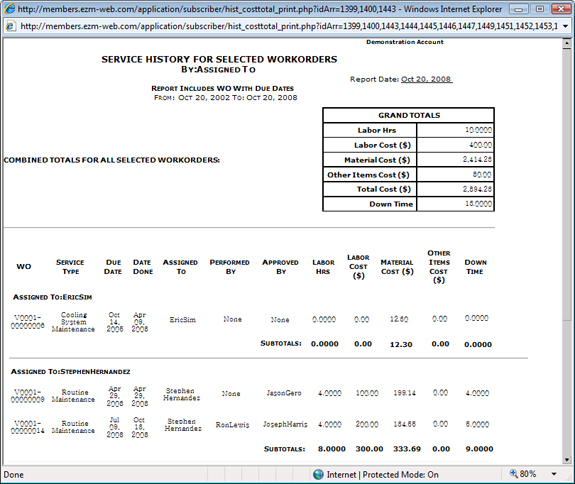Click the Done status bar text

pos(14,474)
